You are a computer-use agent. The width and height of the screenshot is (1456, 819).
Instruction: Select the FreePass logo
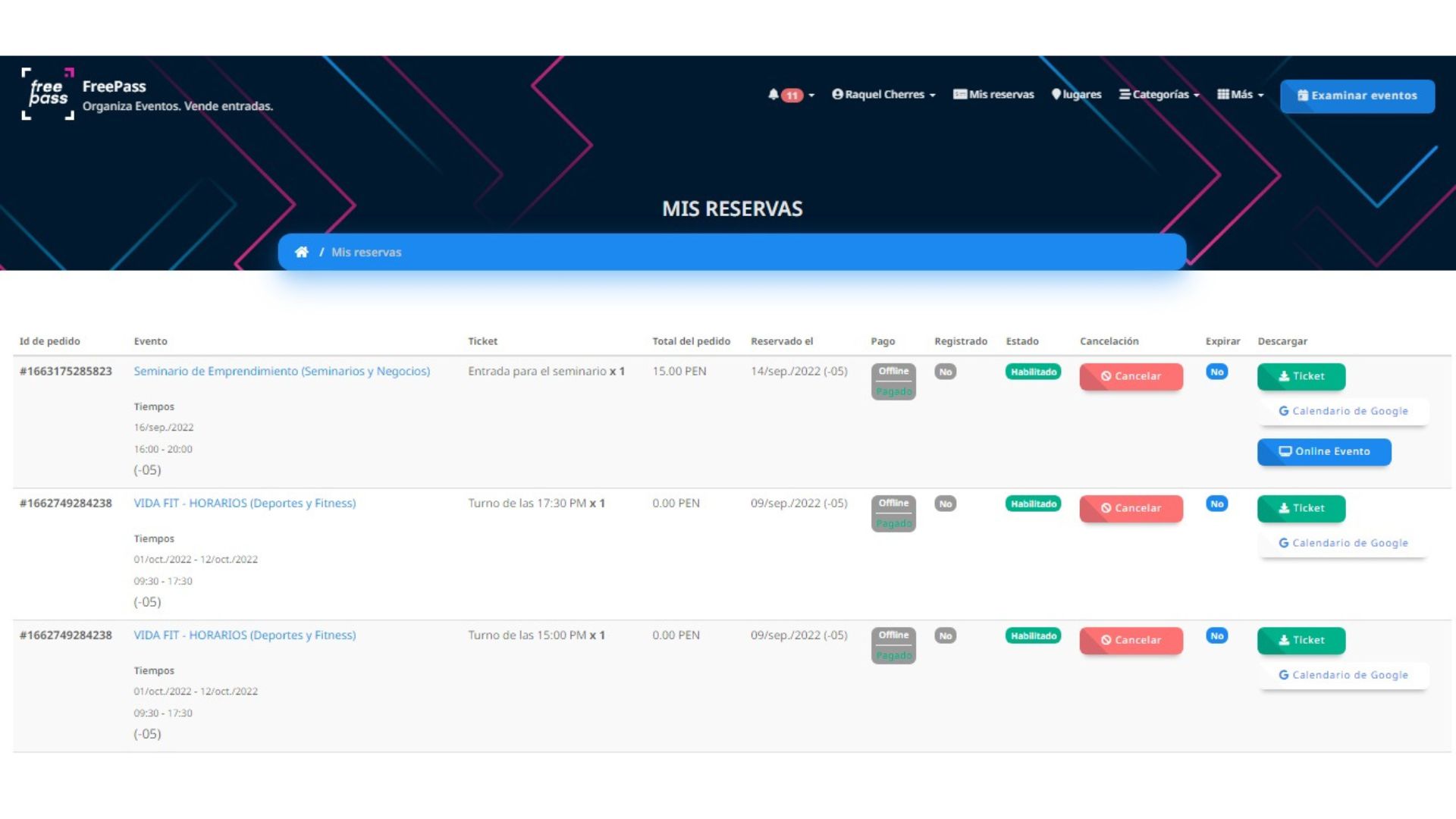[x=47, y=94]
